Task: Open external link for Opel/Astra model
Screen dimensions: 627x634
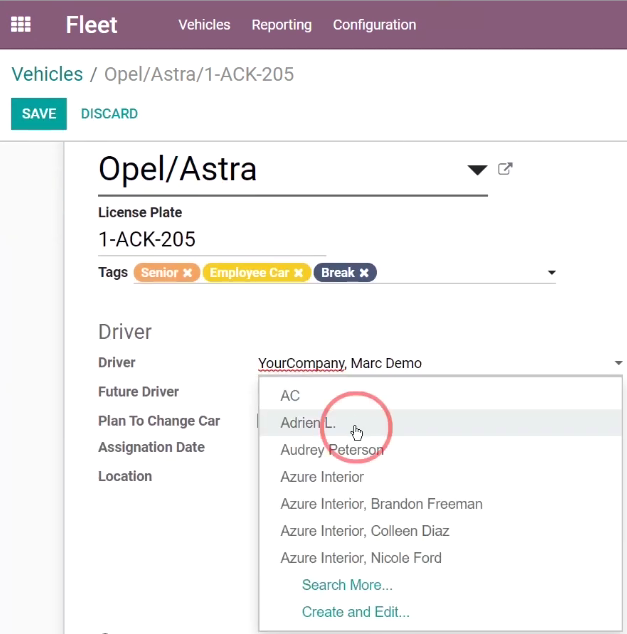Action: point(505,169)
